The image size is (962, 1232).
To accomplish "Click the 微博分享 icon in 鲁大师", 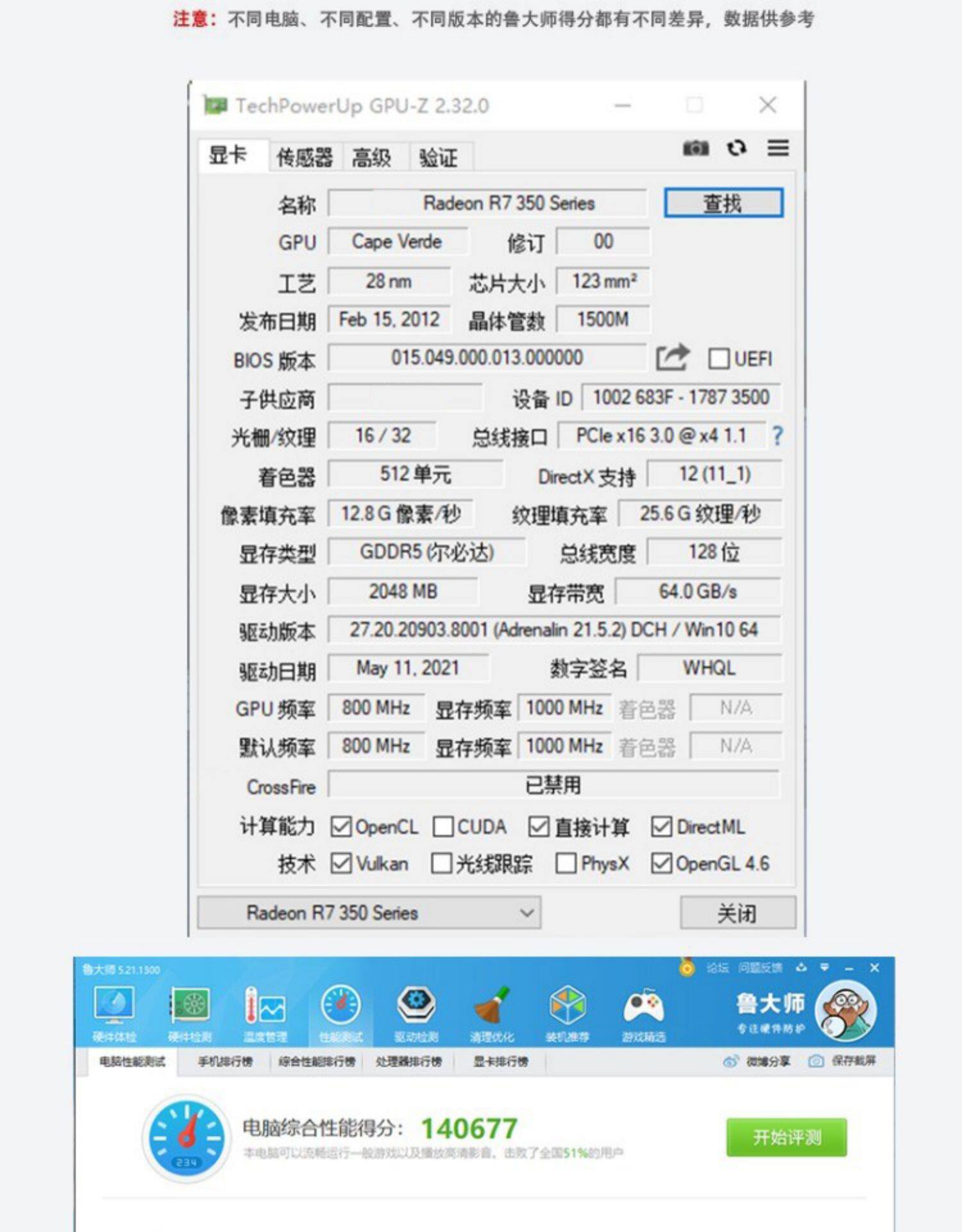I will click(x=730, y=1061).
